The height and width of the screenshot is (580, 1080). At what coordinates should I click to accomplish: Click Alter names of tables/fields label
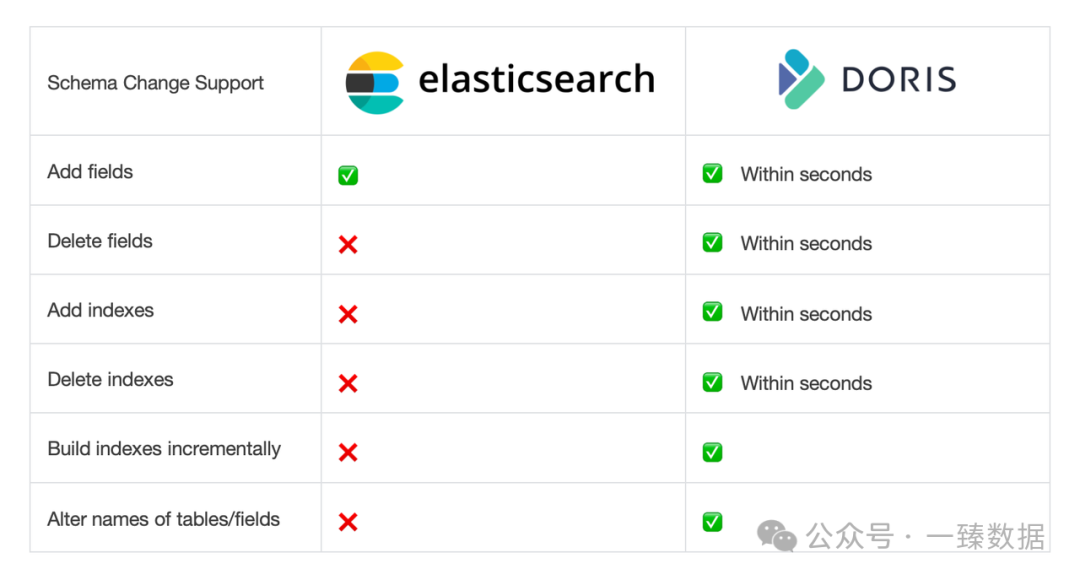163,519
